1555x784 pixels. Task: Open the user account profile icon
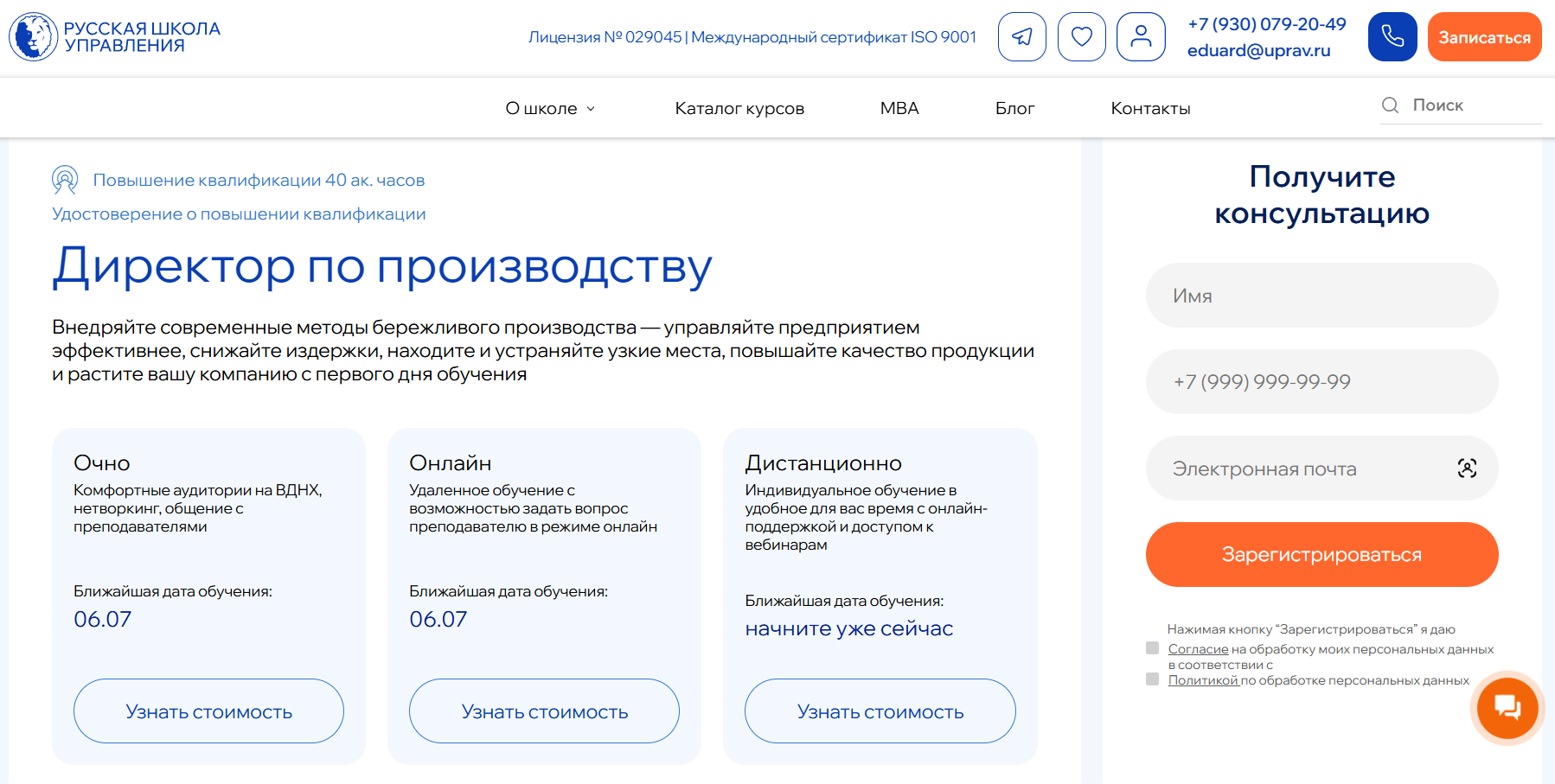1142,36
